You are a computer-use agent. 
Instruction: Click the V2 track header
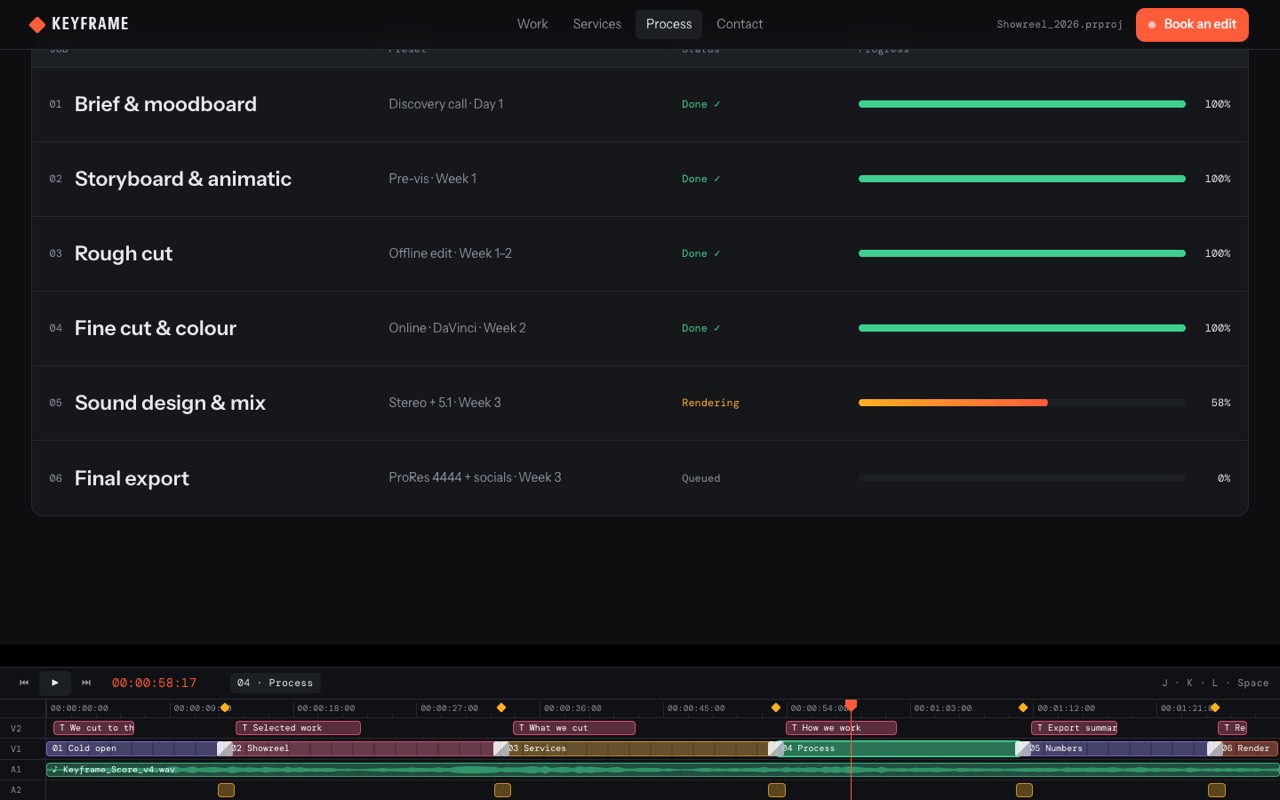pos(16,728)
